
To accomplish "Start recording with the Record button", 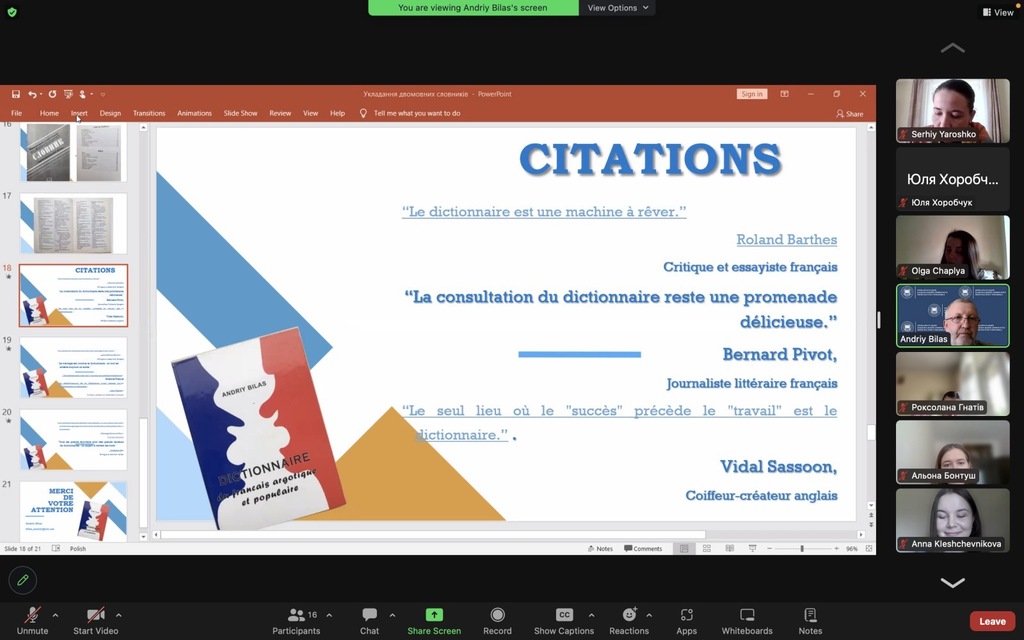I will click(497, 621).
